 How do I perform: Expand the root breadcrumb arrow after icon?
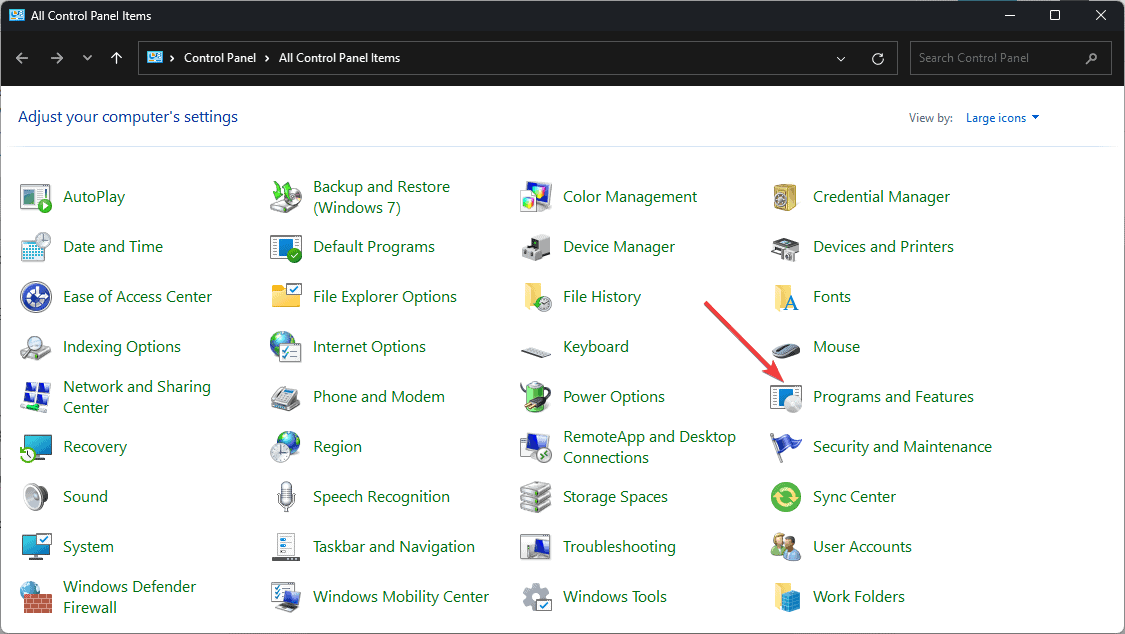172,58
